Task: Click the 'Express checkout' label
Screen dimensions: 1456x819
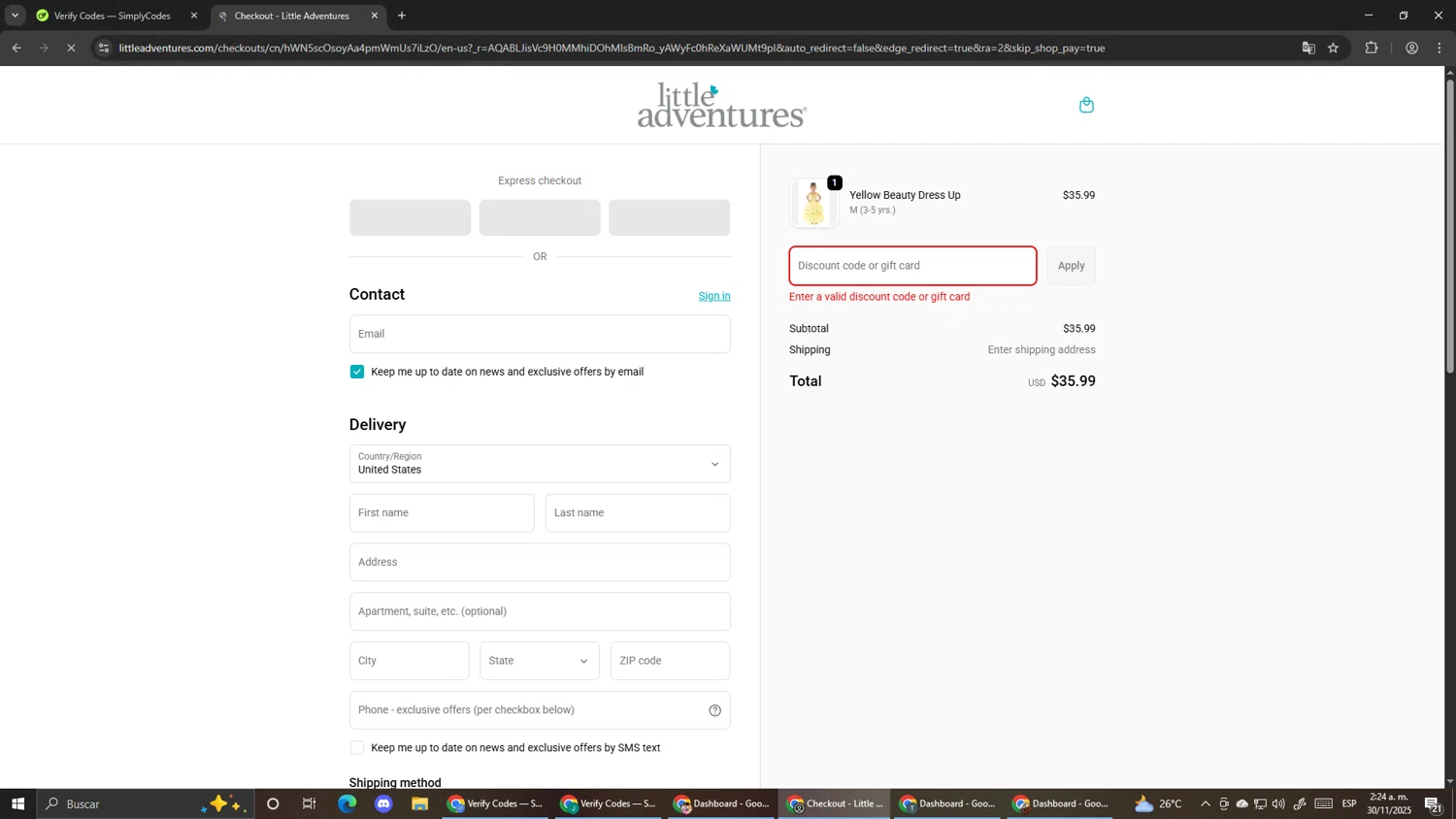Action: [540, 180]
